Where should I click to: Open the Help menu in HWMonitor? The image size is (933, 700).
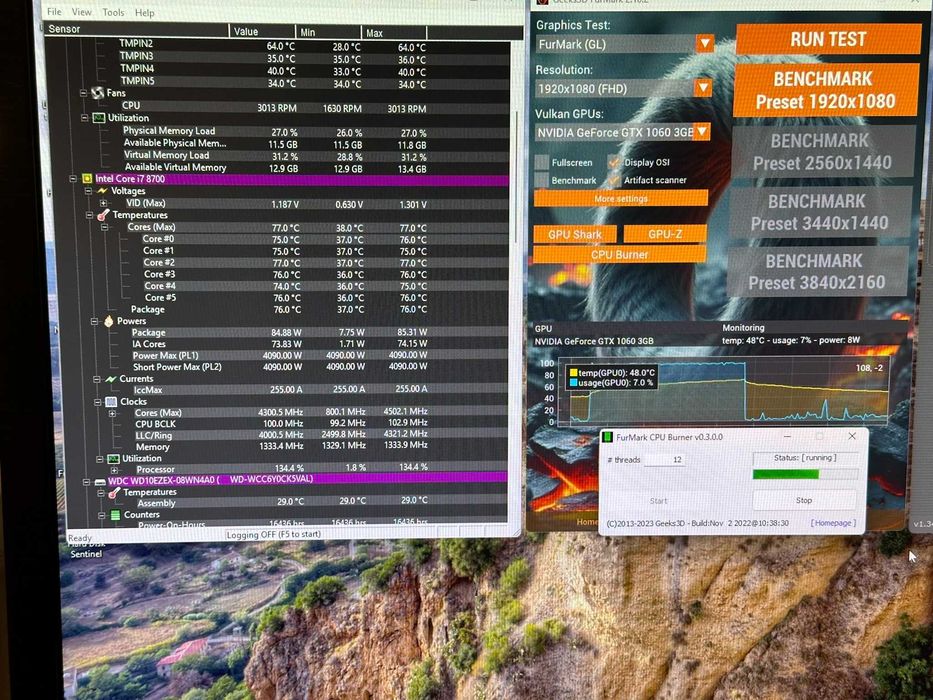145,12
